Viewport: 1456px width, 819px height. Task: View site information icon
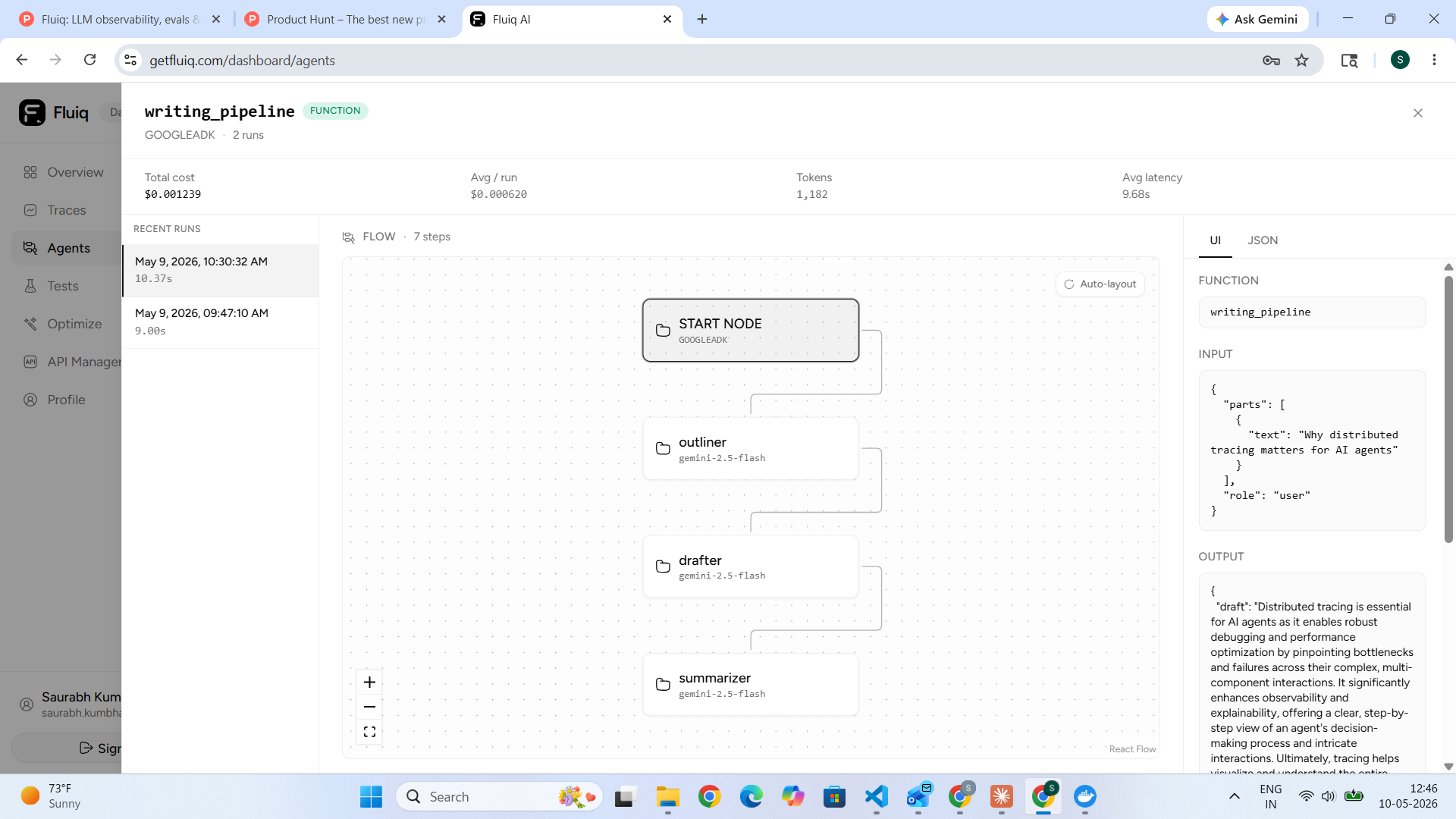pos(130,60)
